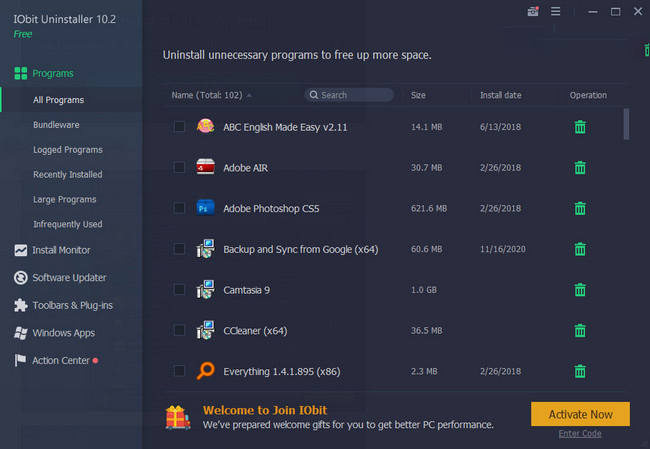Open the Windows Apps label
This screenshot has height=449, width=650.
coord(63,333)
